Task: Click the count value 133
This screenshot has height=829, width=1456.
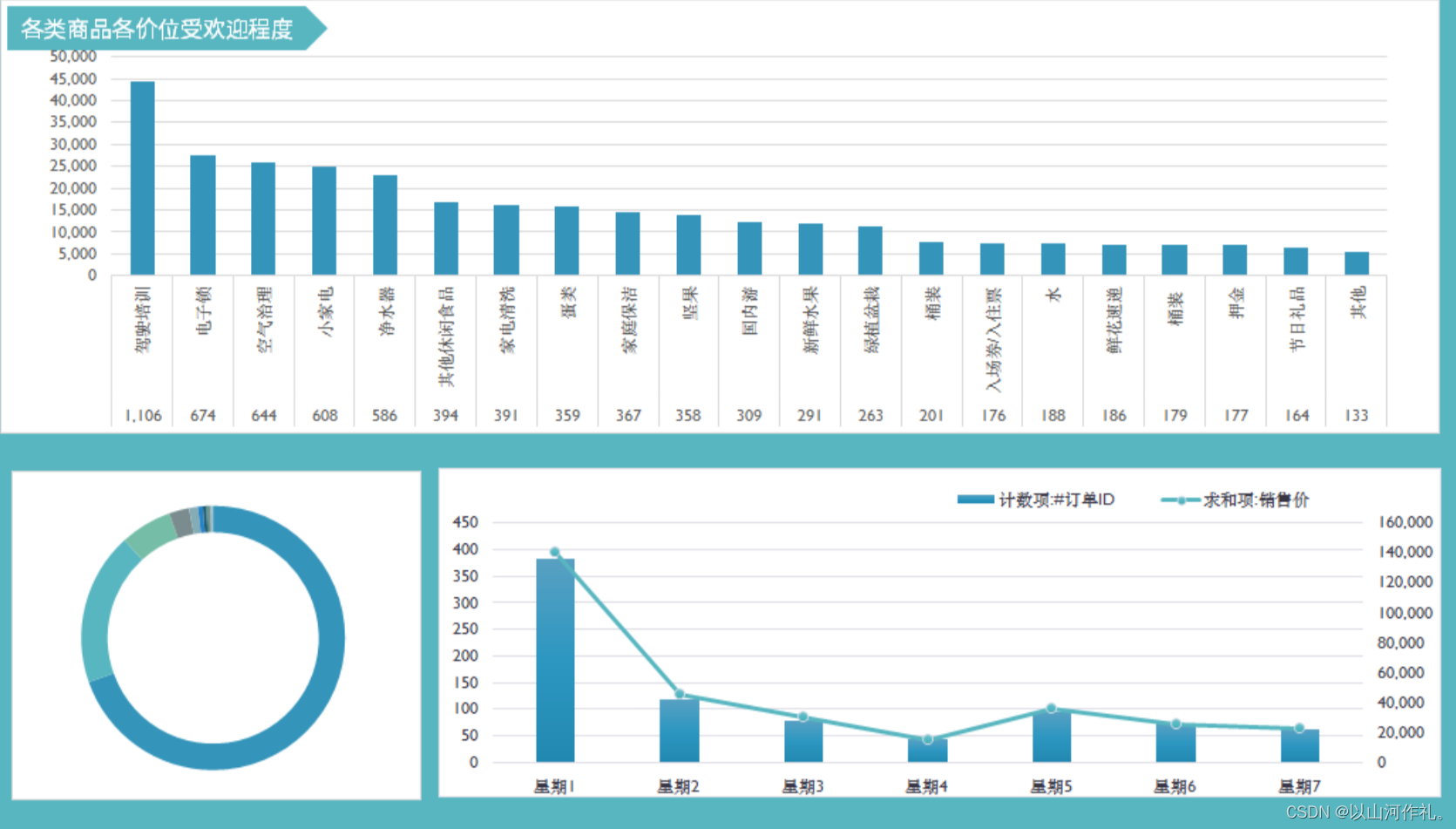Action: click(1357, 416)
